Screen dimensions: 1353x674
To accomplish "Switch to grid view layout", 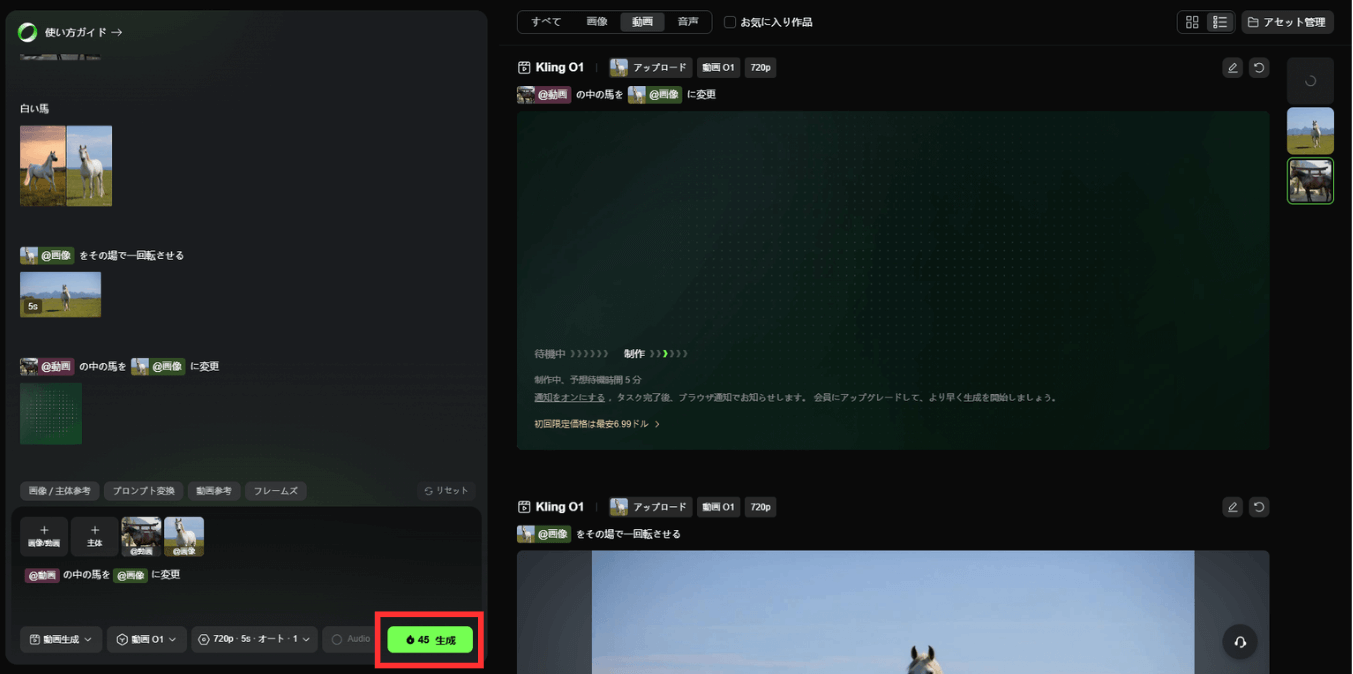I will (1192, 22).
